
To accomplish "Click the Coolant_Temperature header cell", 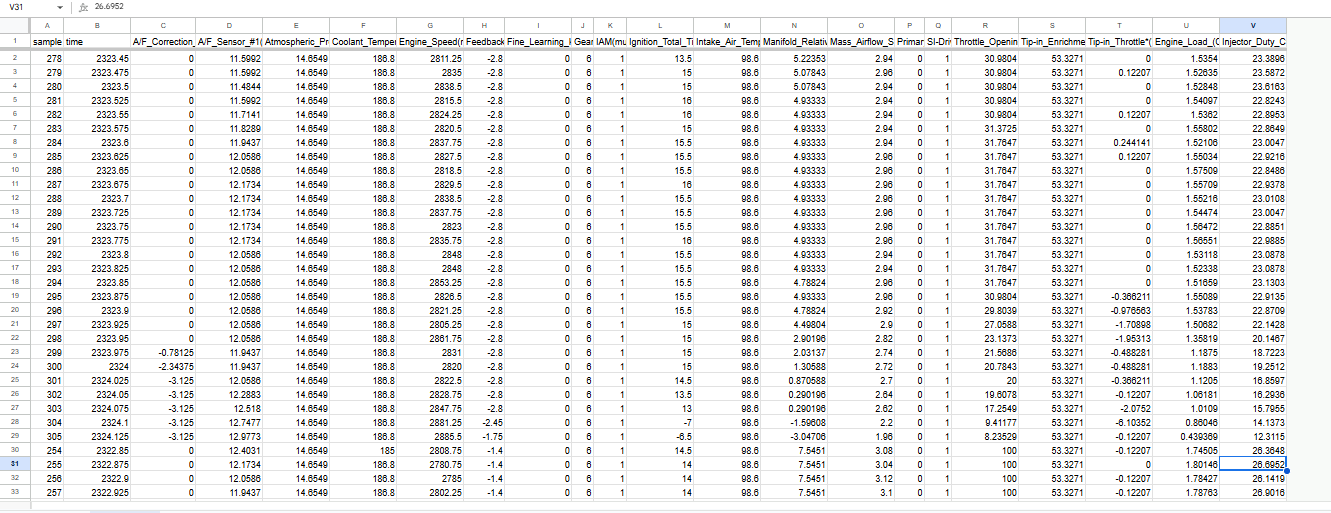I will pos(363,42).
